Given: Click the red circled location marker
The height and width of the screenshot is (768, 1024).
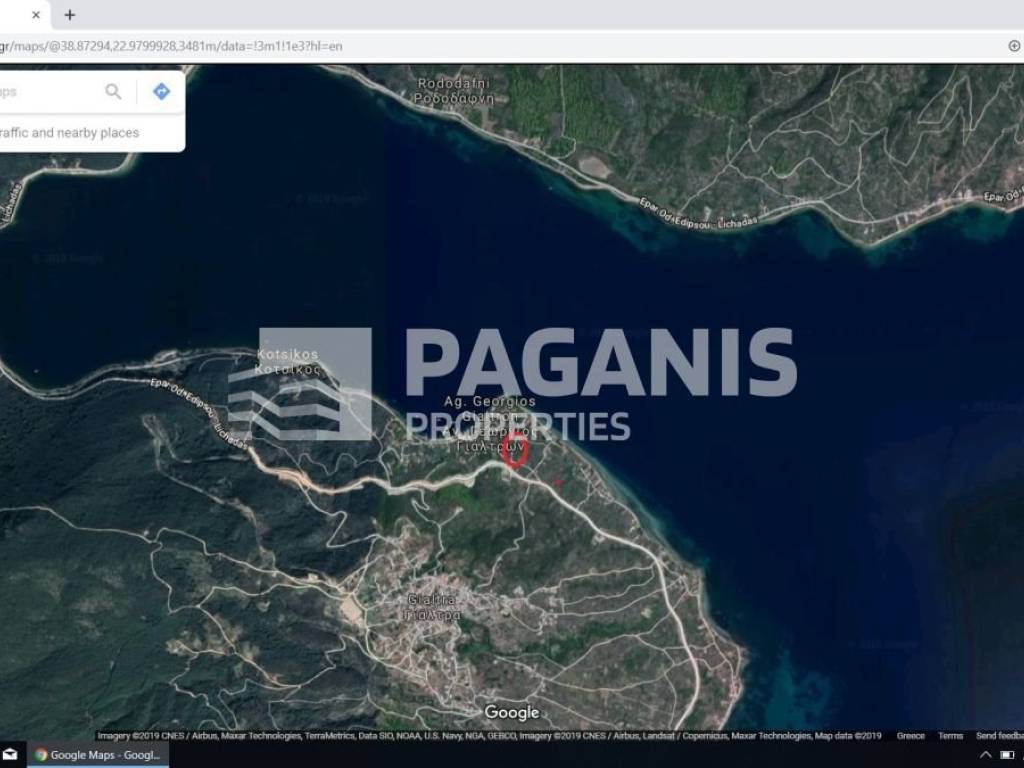Looking at the screenshot, I should [514, 450].
